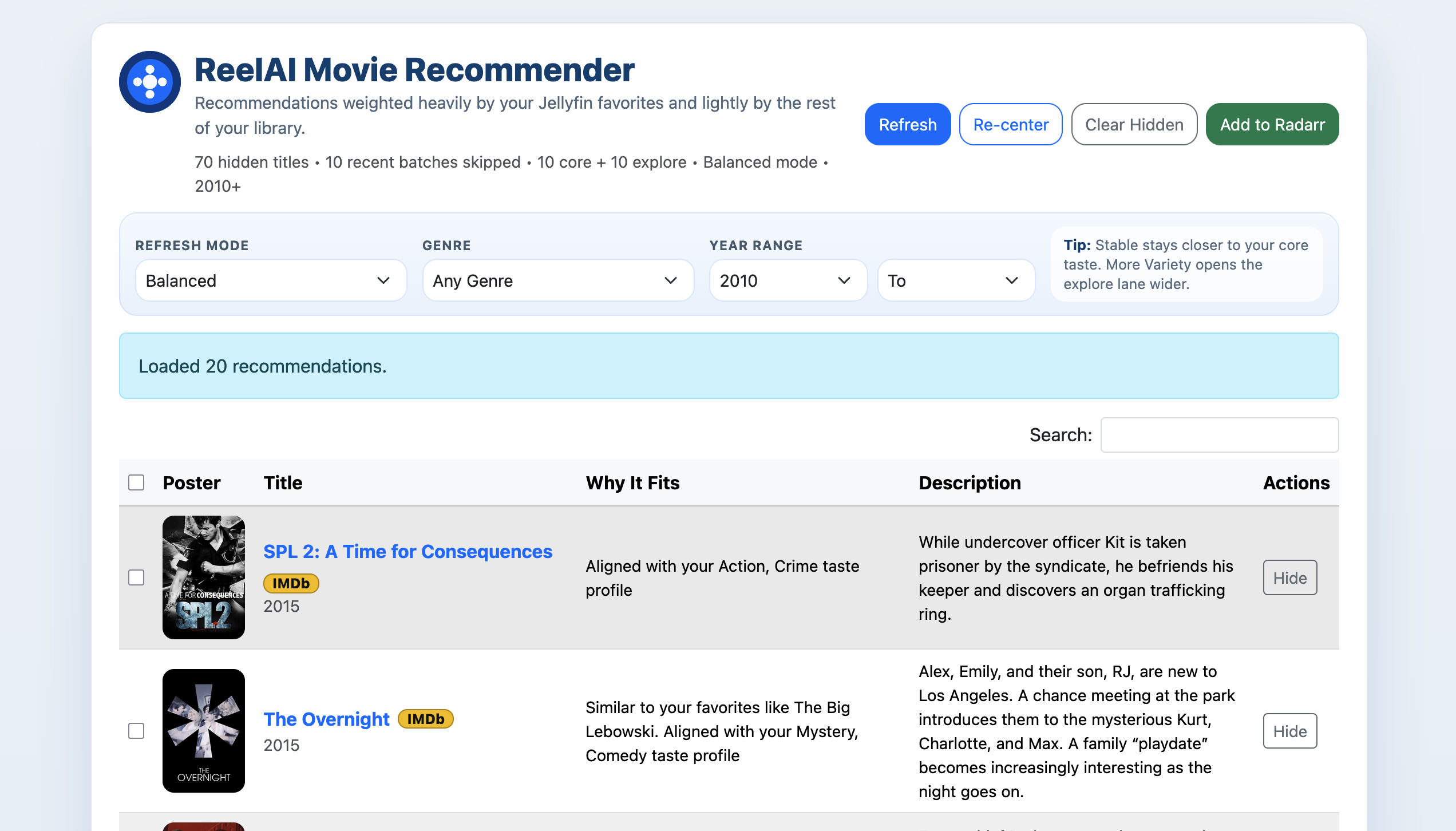Sort by the Title column header
Image resolution: width=1456 pixels, height=831 pixels.
[283, 482]
